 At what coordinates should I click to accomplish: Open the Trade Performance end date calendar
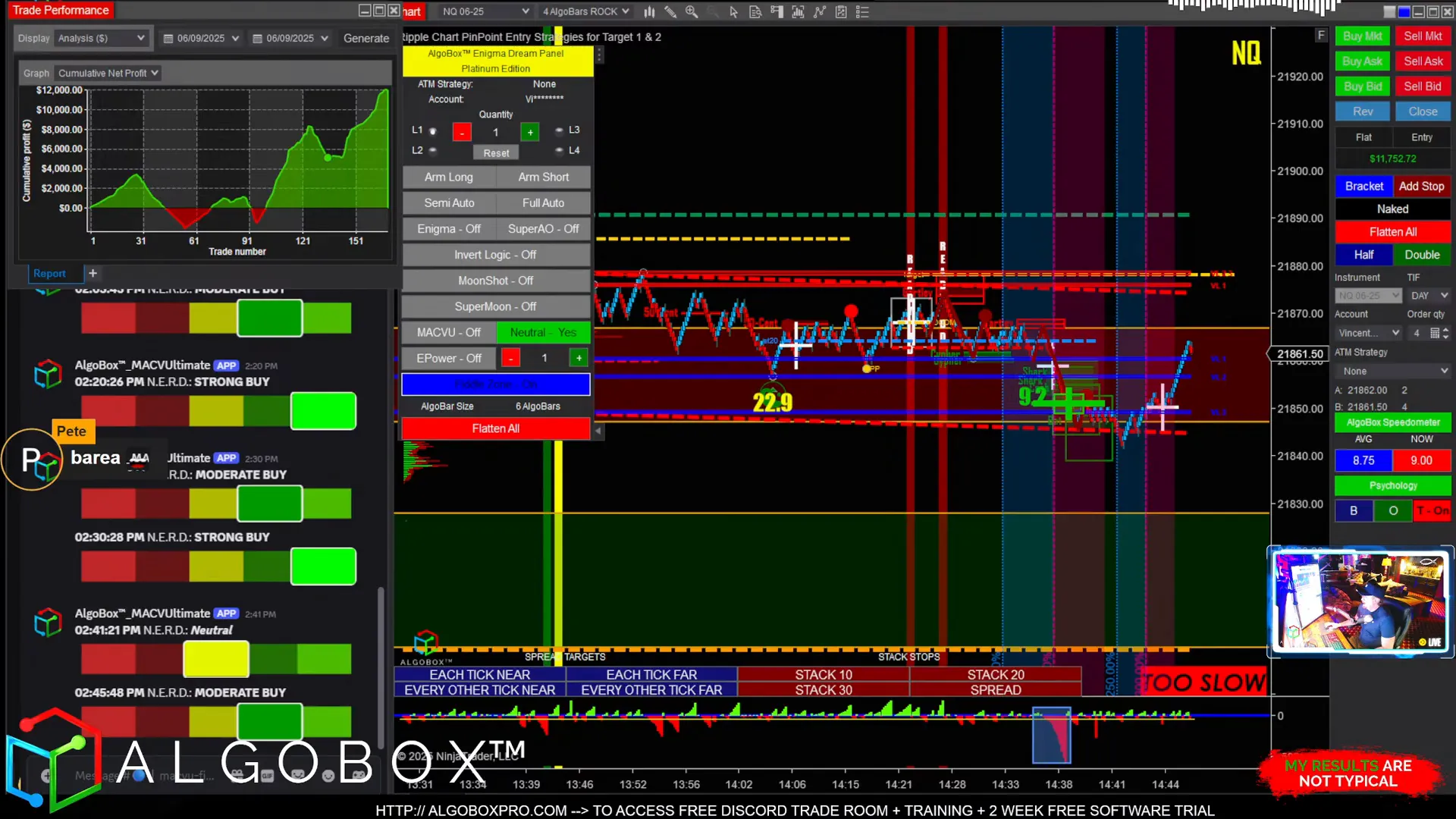point(257,39)
